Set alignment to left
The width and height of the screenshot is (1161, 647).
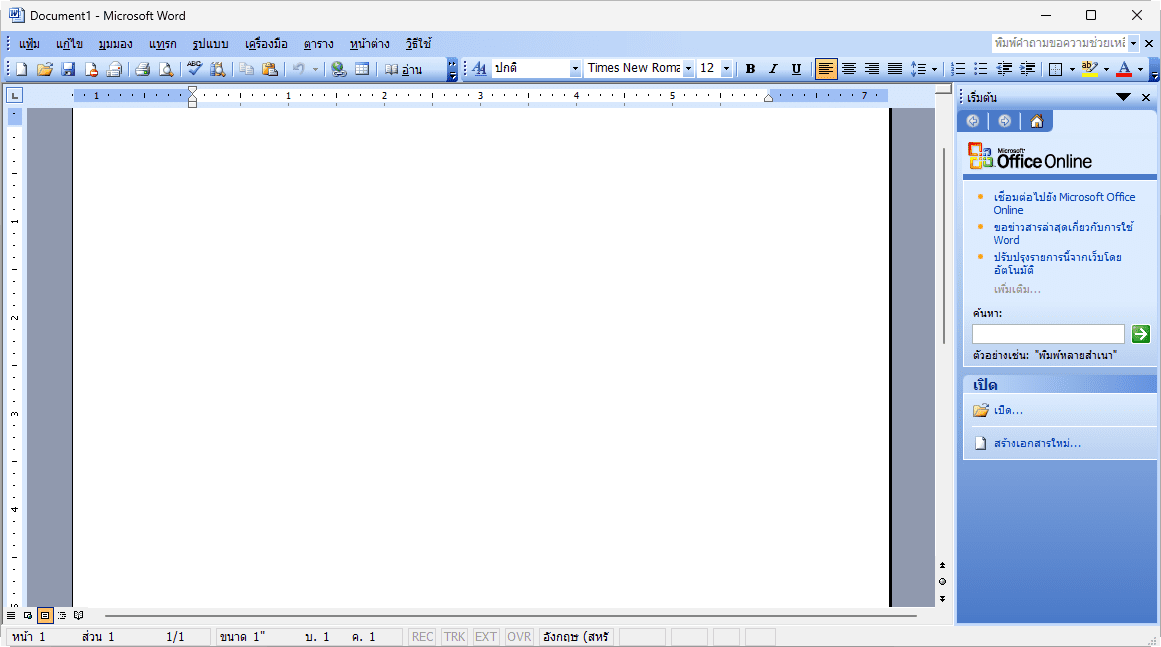(826, 69)
